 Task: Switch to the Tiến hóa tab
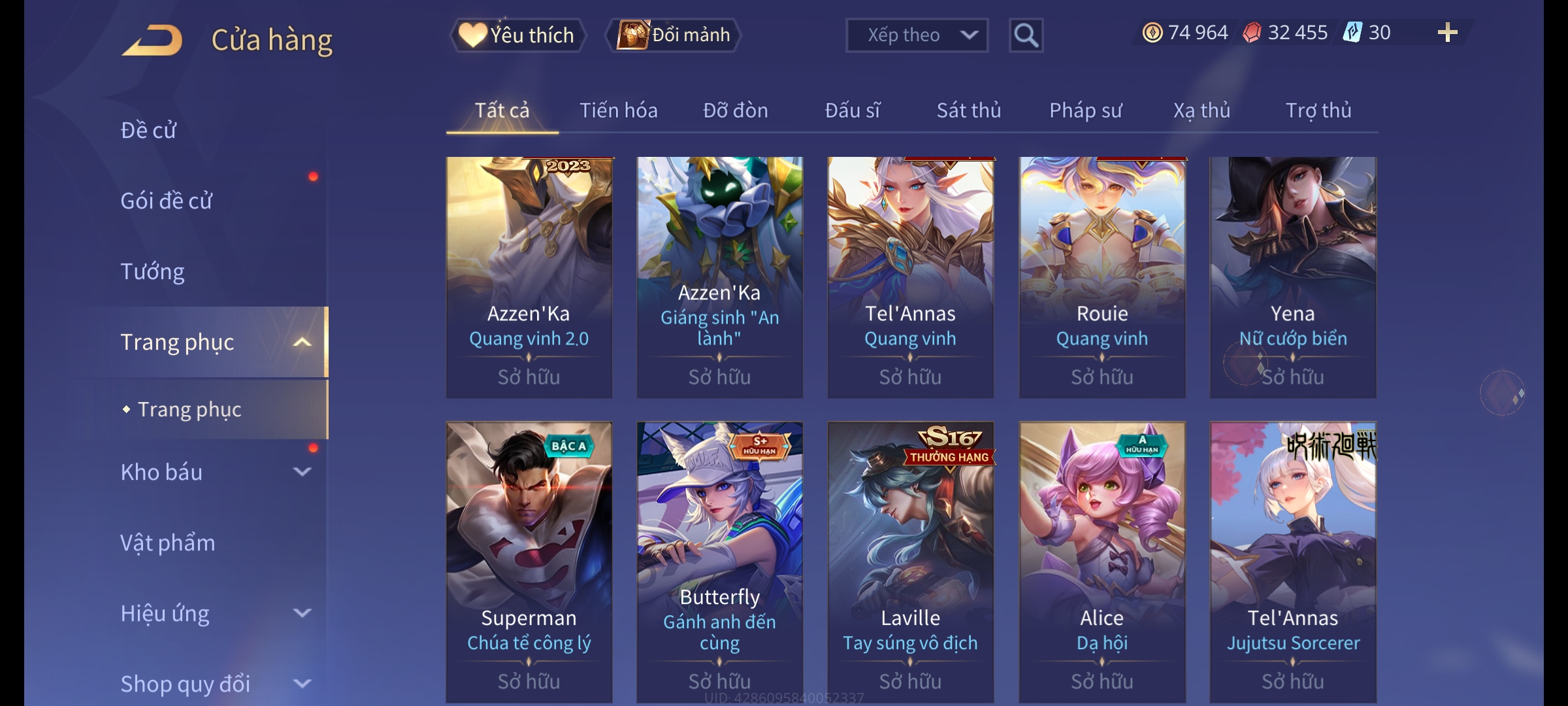(619, 110)
